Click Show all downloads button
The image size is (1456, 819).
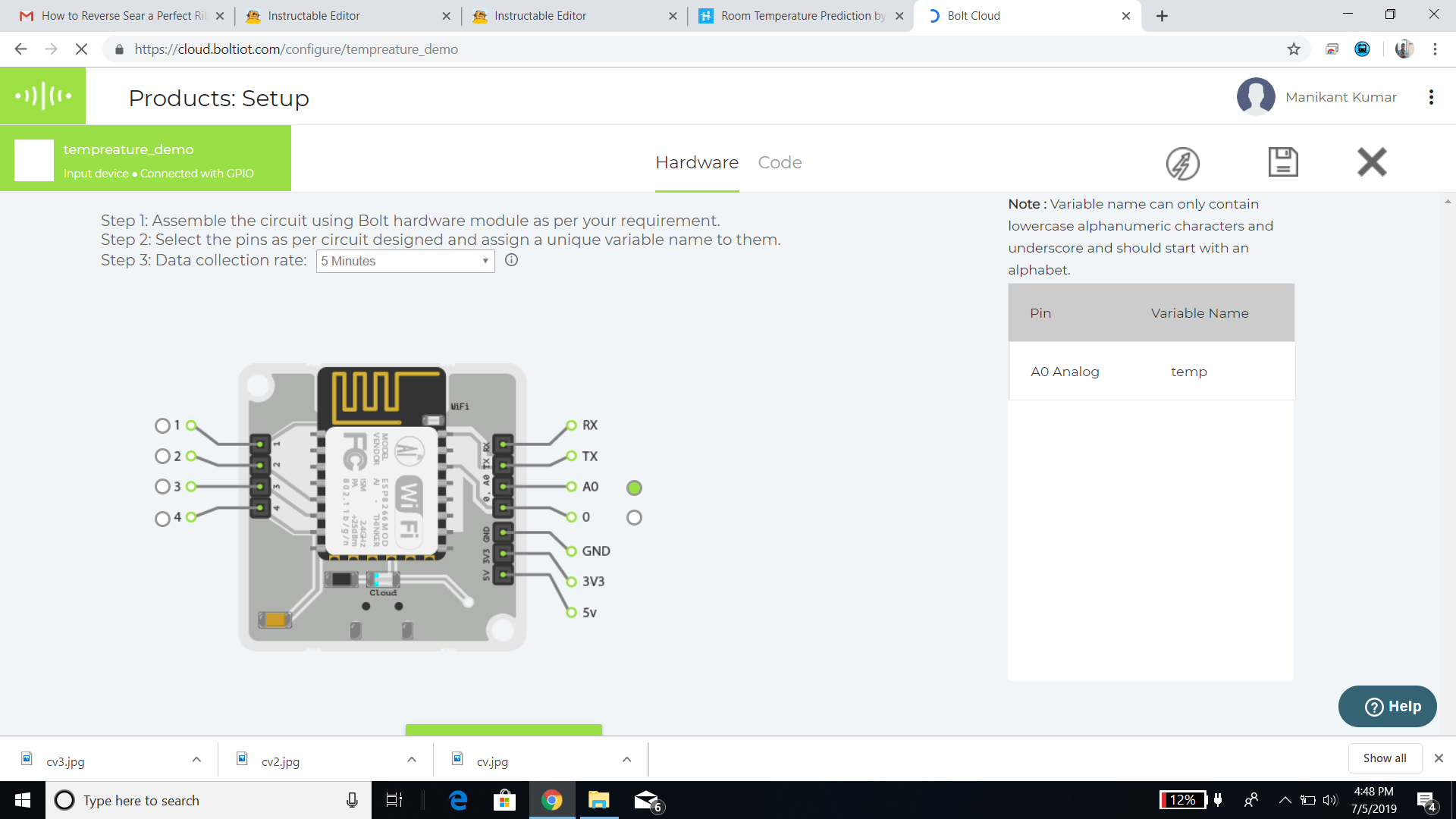1385,758
